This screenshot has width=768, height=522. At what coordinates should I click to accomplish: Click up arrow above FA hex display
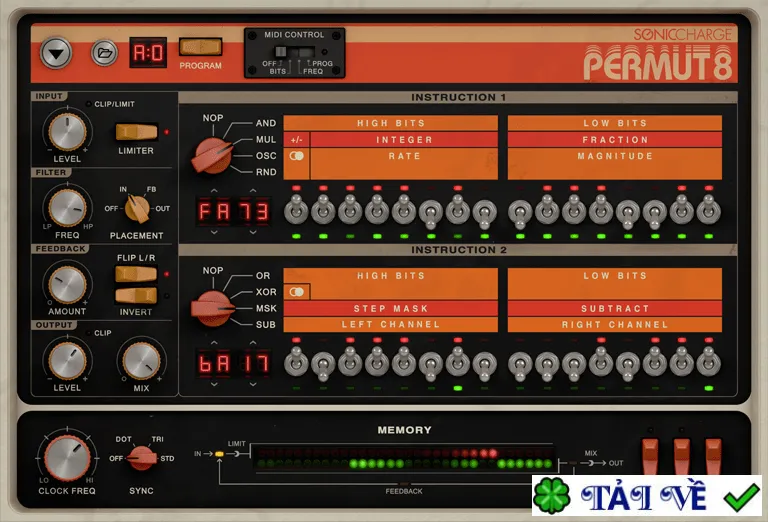pyautogui.click(x=214, y=190)
